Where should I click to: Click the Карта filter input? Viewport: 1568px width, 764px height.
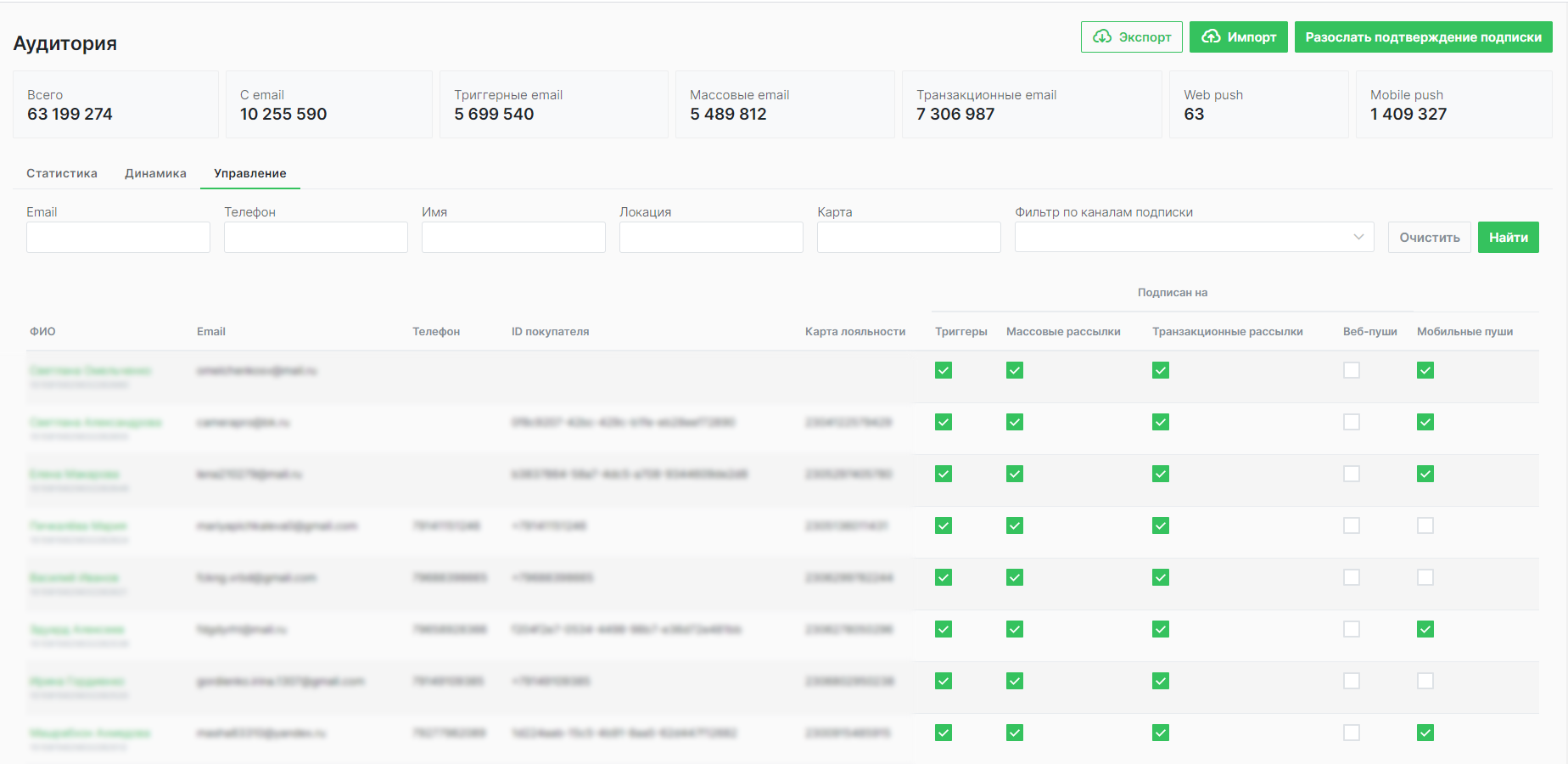click(909, 237)
